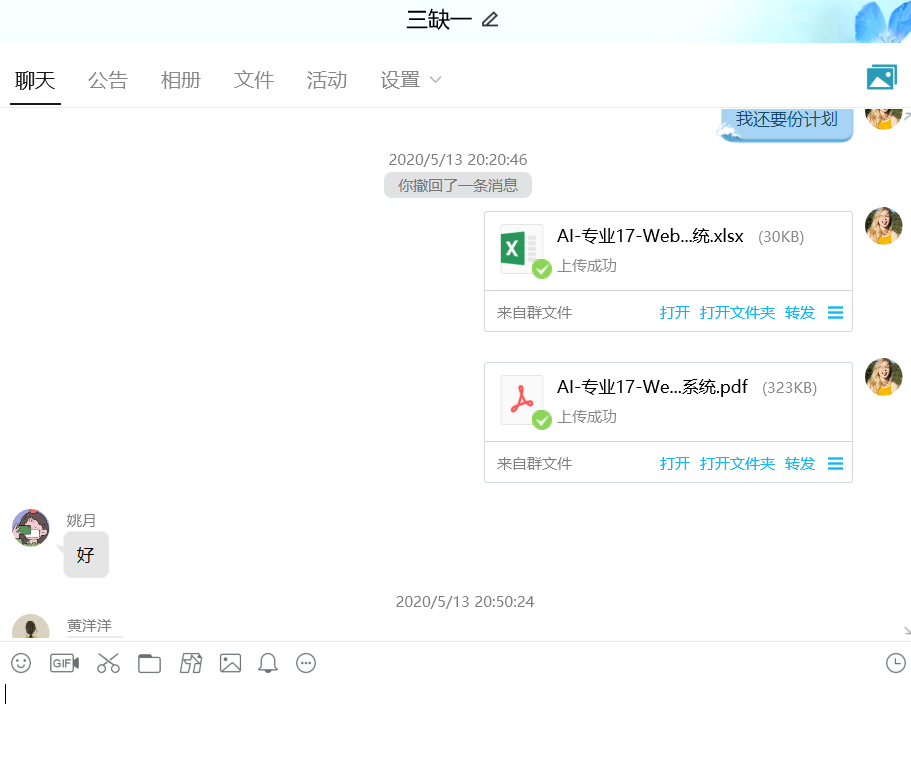Click 打开文件夹 for the pdf file
The image size is (911, 770).
point(737,464)
